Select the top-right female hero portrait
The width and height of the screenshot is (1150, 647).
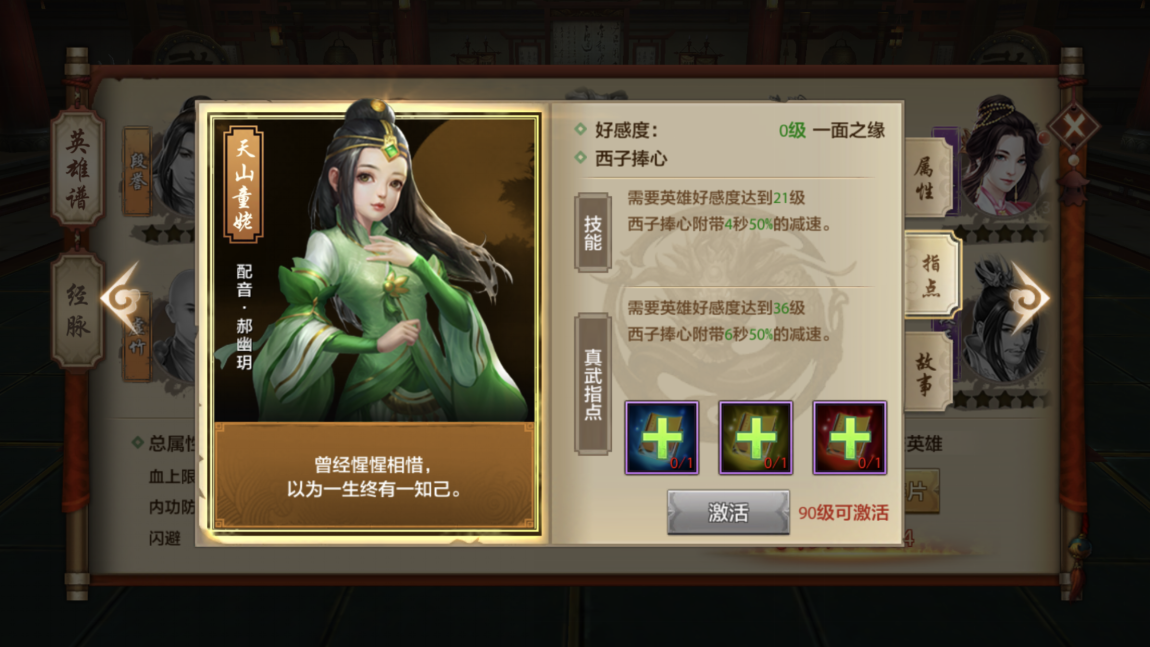click(1002, 158)
